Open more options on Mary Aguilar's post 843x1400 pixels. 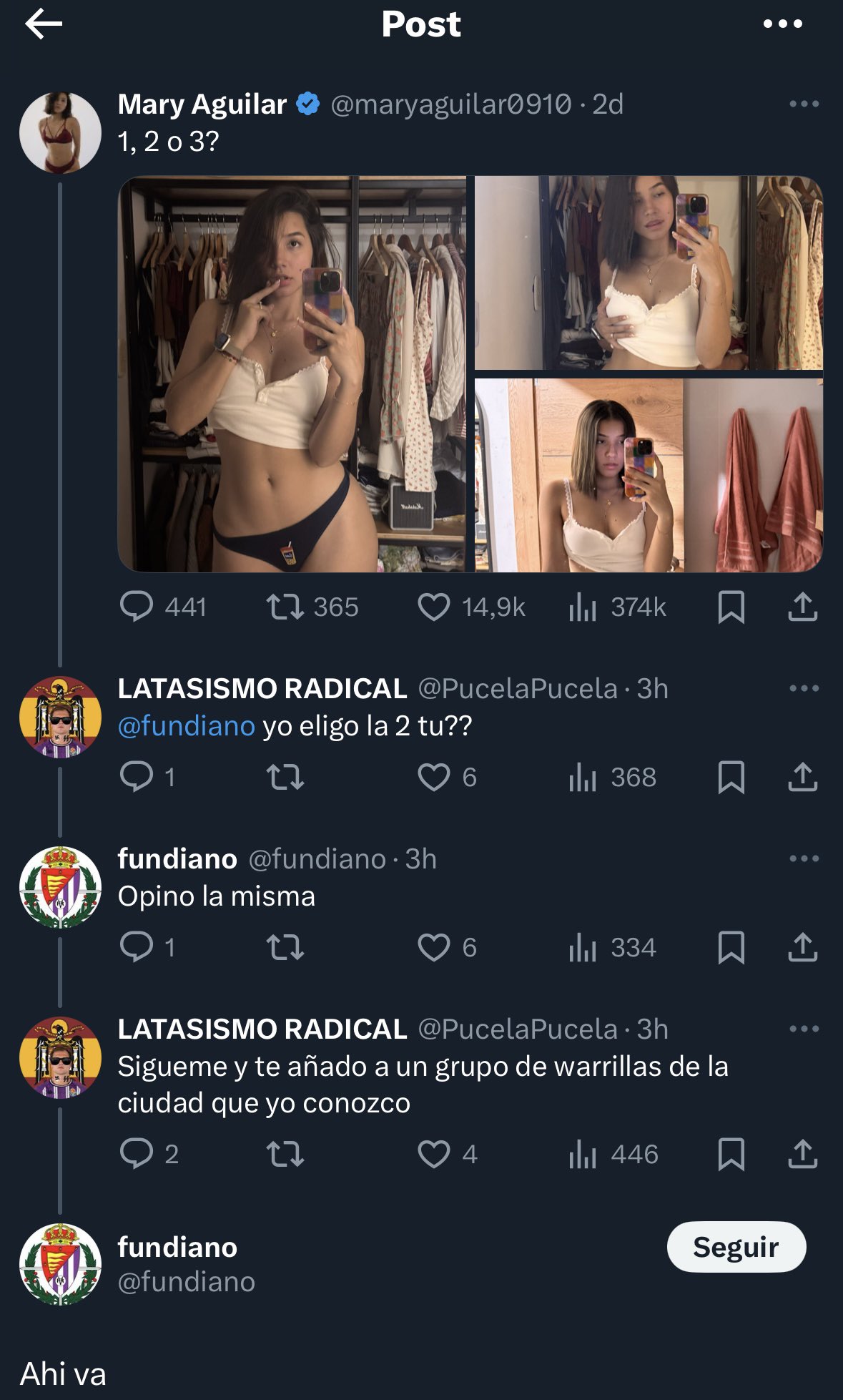tap(804, 104)
